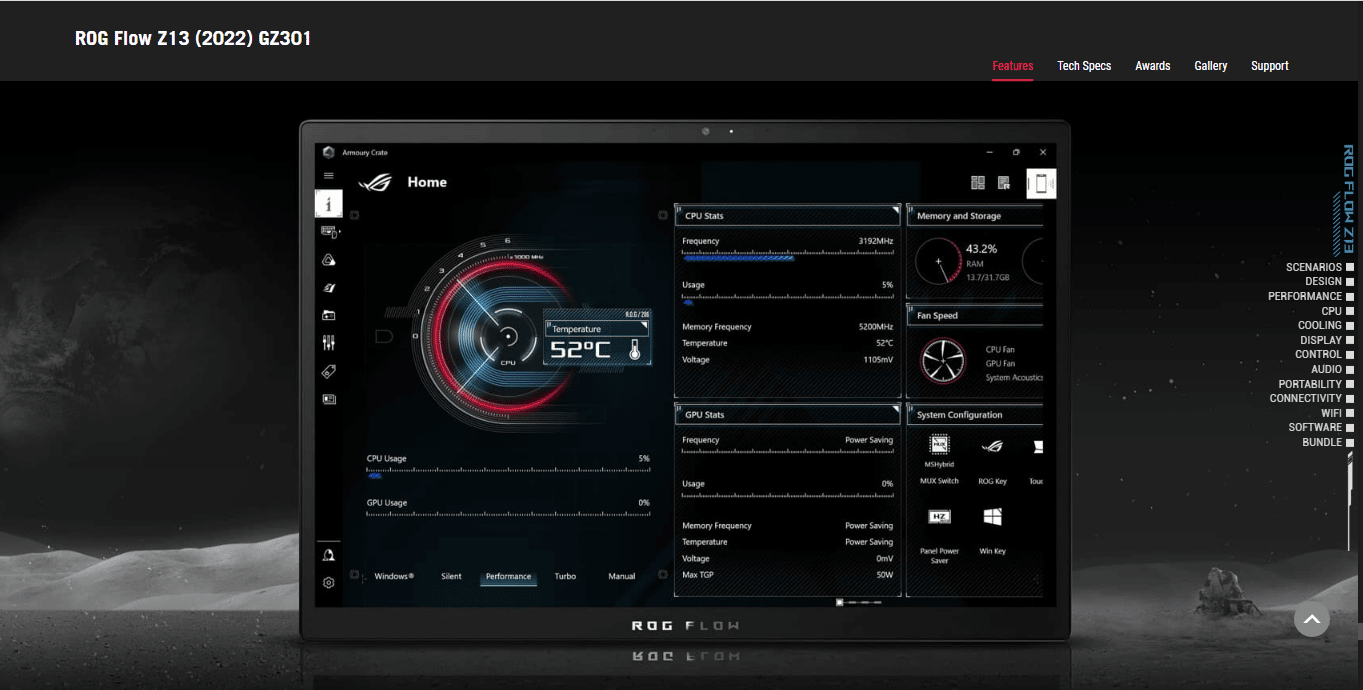Jump to COOLING section in side navigation
The image size is (1363, 690).
[1326, 325]
